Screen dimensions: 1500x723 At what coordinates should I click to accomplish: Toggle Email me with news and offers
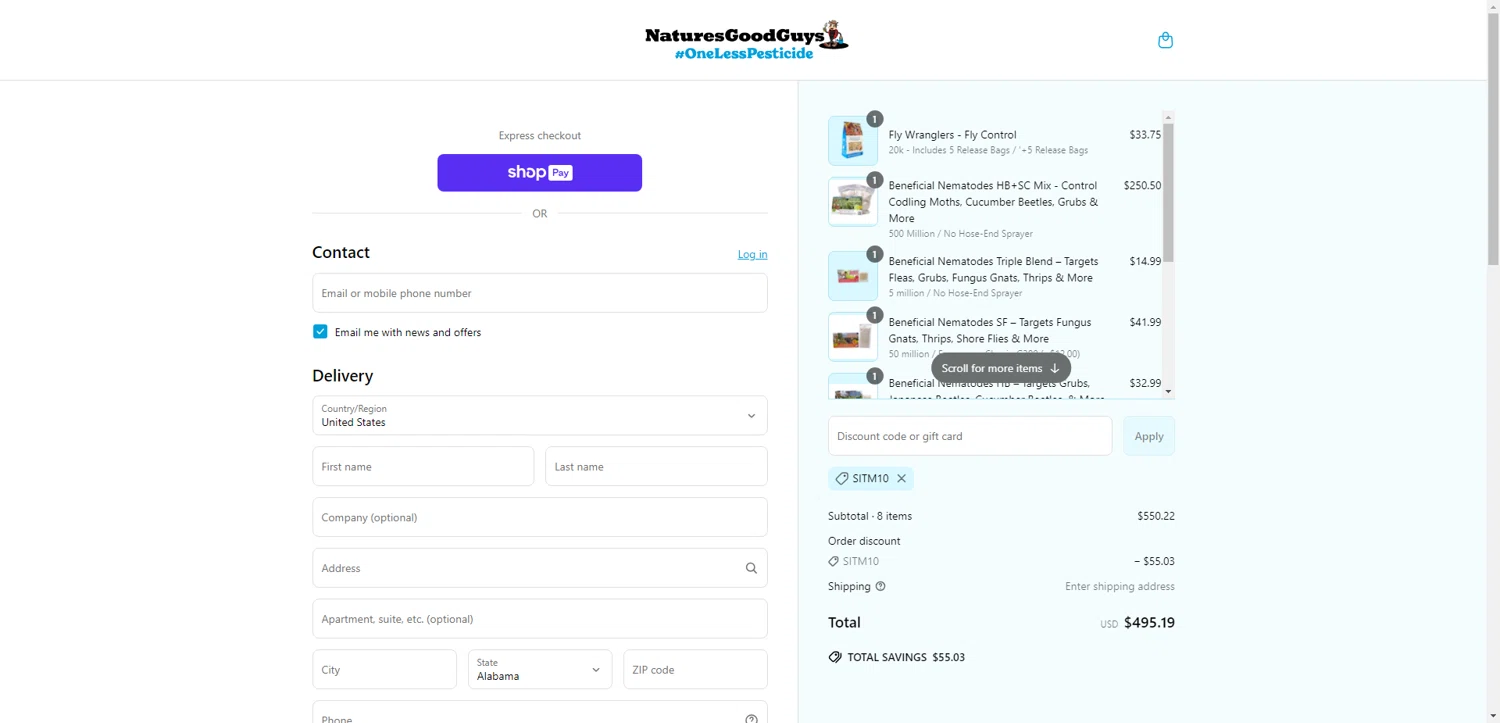click(x=320, y=332)
